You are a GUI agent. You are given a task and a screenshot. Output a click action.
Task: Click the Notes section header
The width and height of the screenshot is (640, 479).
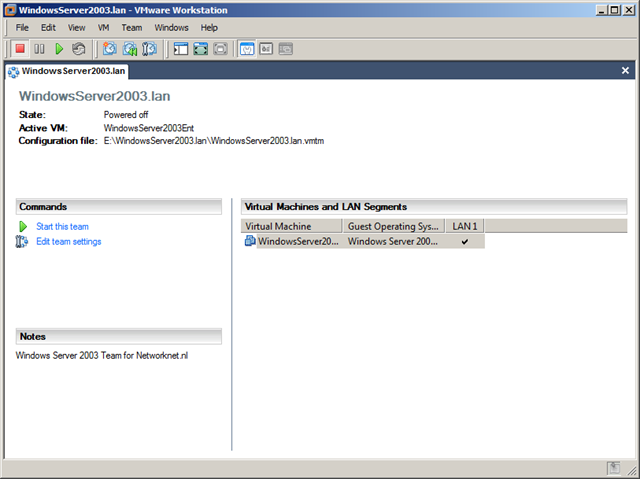pos(119,337)
